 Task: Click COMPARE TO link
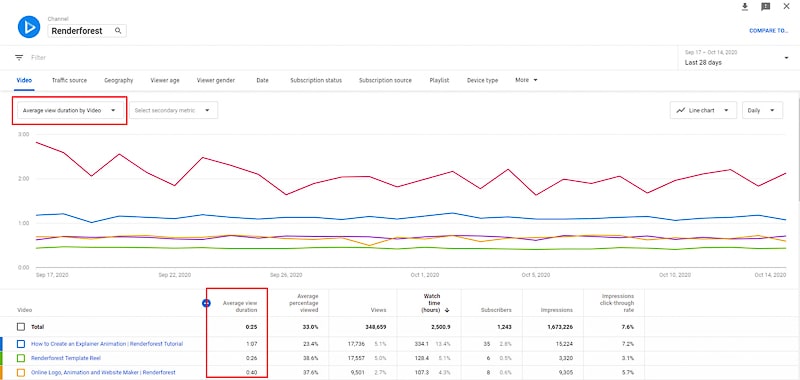[x=769, y=31]
